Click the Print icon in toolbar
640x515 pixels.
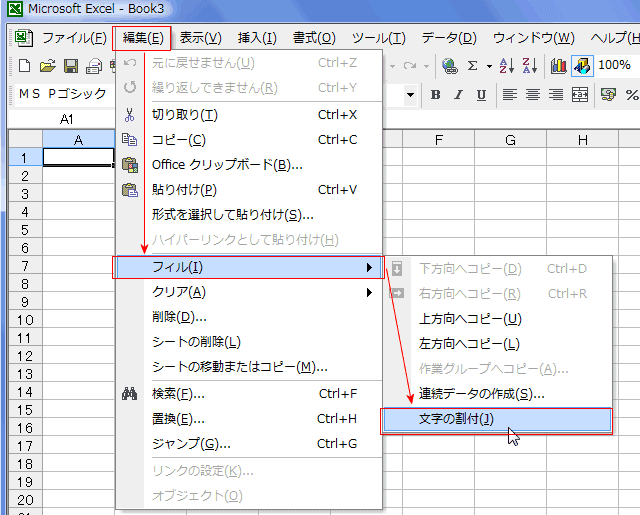94,66
